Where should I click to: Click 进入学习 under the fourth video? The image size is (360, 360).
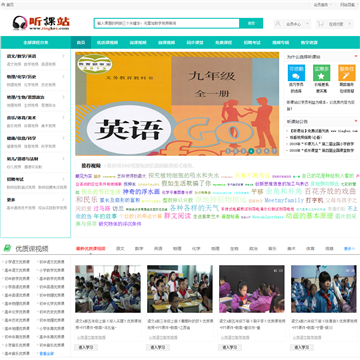pos(302,347)
